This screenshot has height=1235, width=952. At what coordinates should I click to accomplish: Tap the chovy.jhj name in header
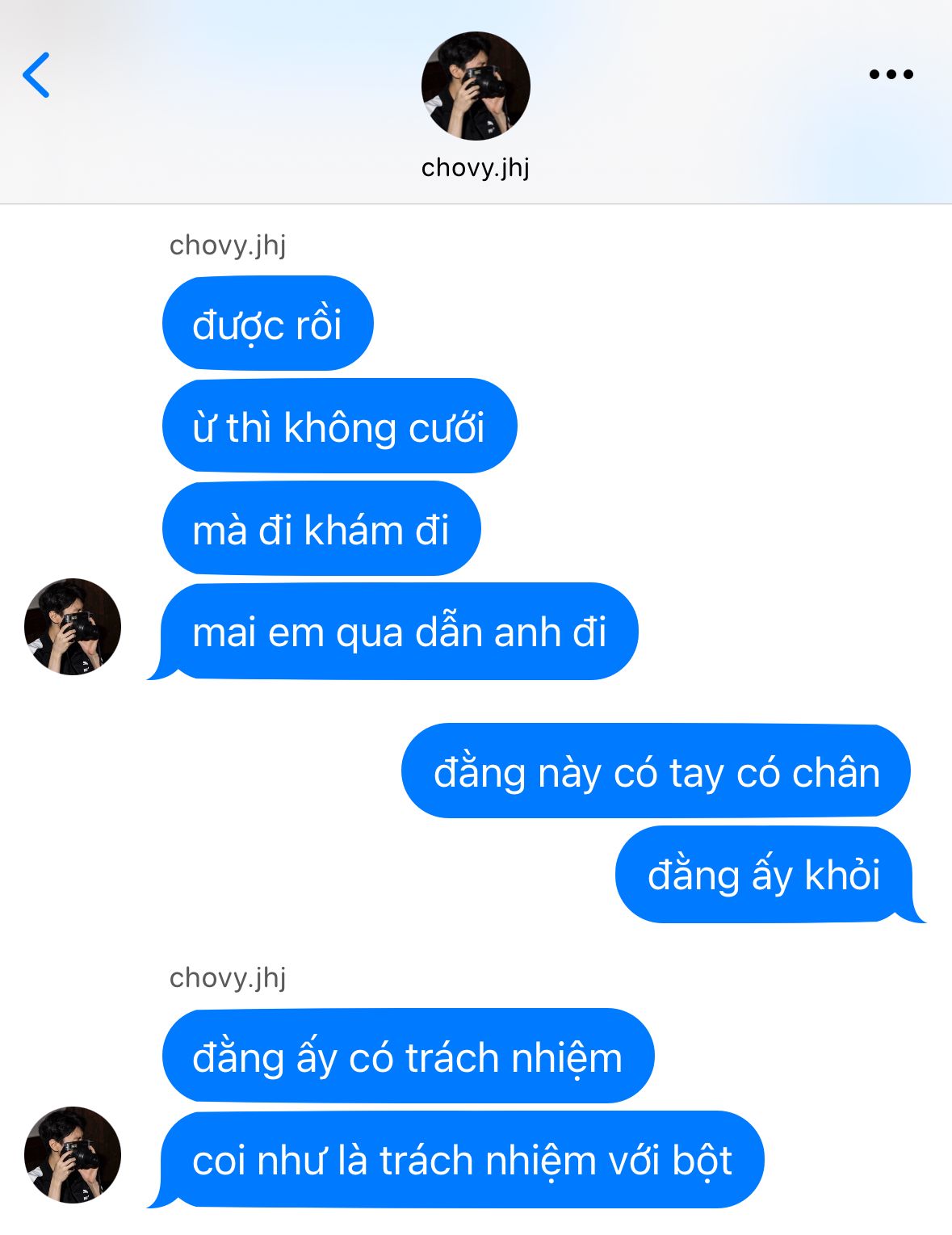[x=476, y=167]
